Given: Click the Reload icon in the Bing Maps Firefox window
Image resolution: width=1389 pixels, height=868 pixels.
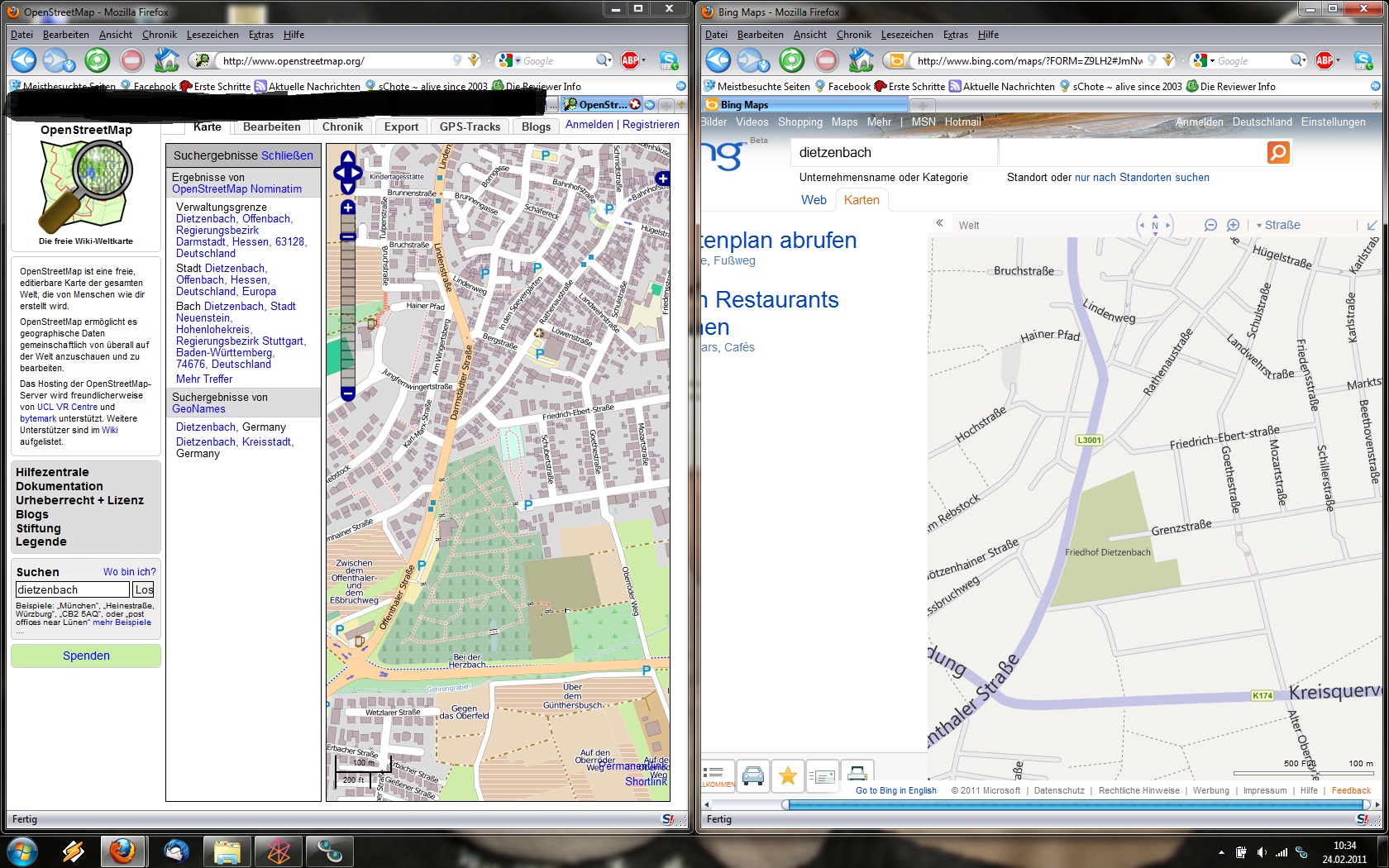Looking at the screenshot, I should [x=791, y=60].
